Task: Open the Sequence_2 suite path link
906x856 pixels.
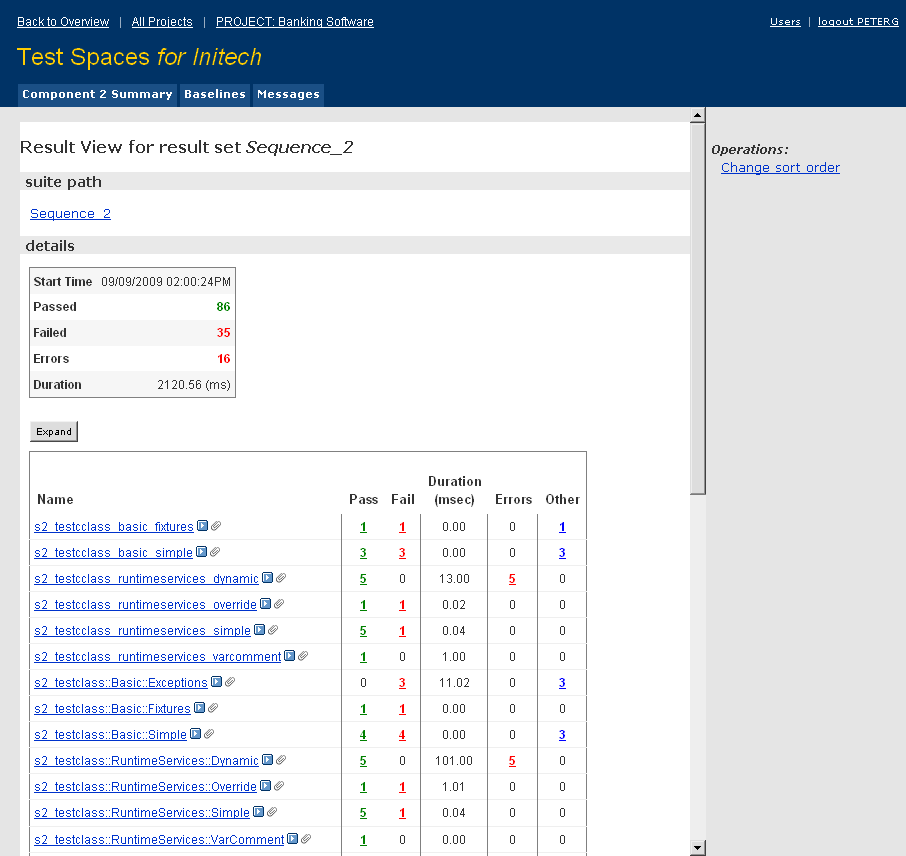Action: click(70, 214)
